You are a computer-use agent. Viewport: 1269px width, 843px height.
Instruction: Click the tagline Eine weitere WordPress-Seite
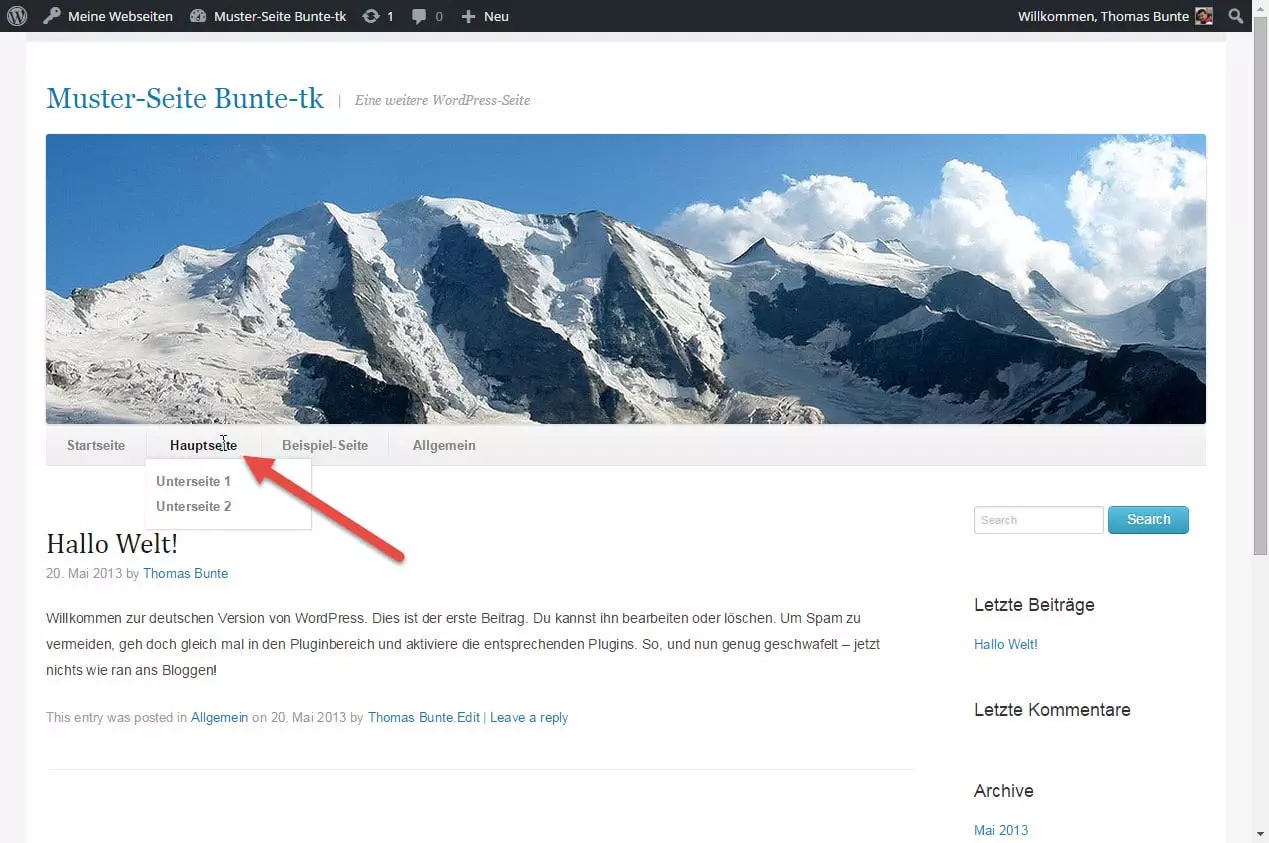pyautogui.click(x=442, y=100)
